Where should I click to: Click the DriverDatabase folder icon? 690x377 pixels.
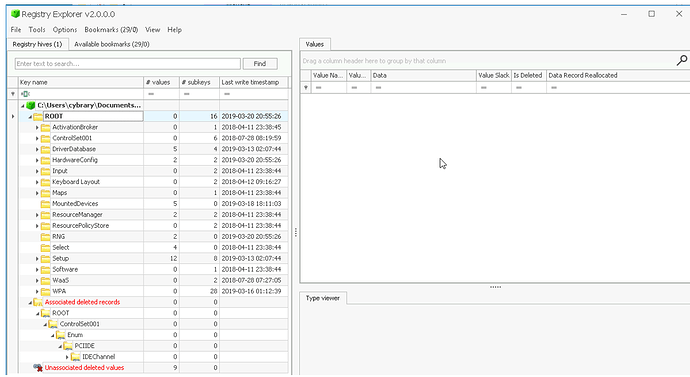tap(45, 149)
